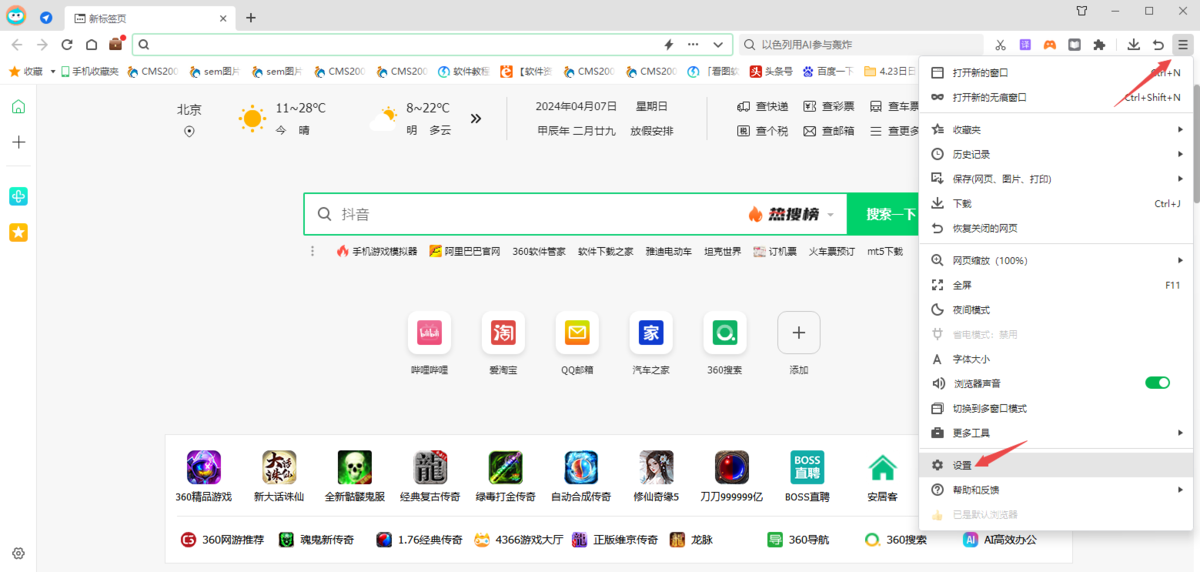The image size is (1200, 572).
Task: Expand the 历史记录 submenu
Action: 1055,154
